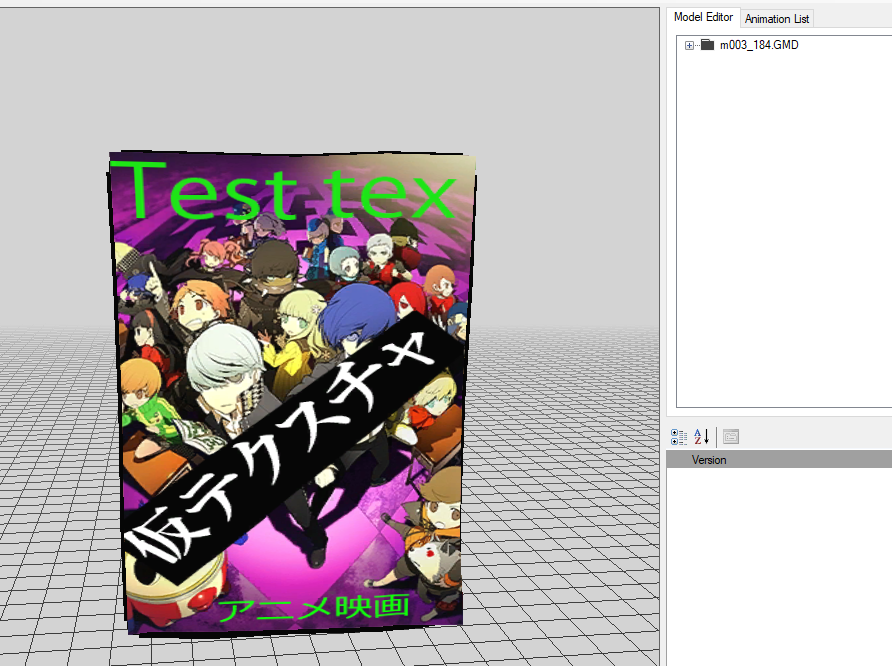Sort properties by category
Screen dimensions: 892x666
click(679, 437)
